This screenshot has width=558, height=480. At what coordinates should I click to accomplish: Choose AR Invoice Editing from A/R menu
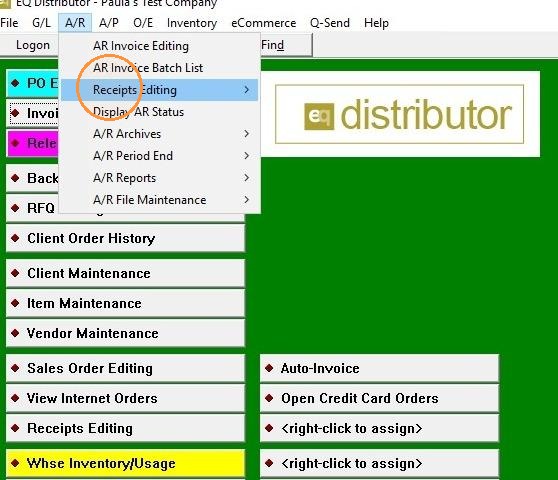tap(159, 46)
